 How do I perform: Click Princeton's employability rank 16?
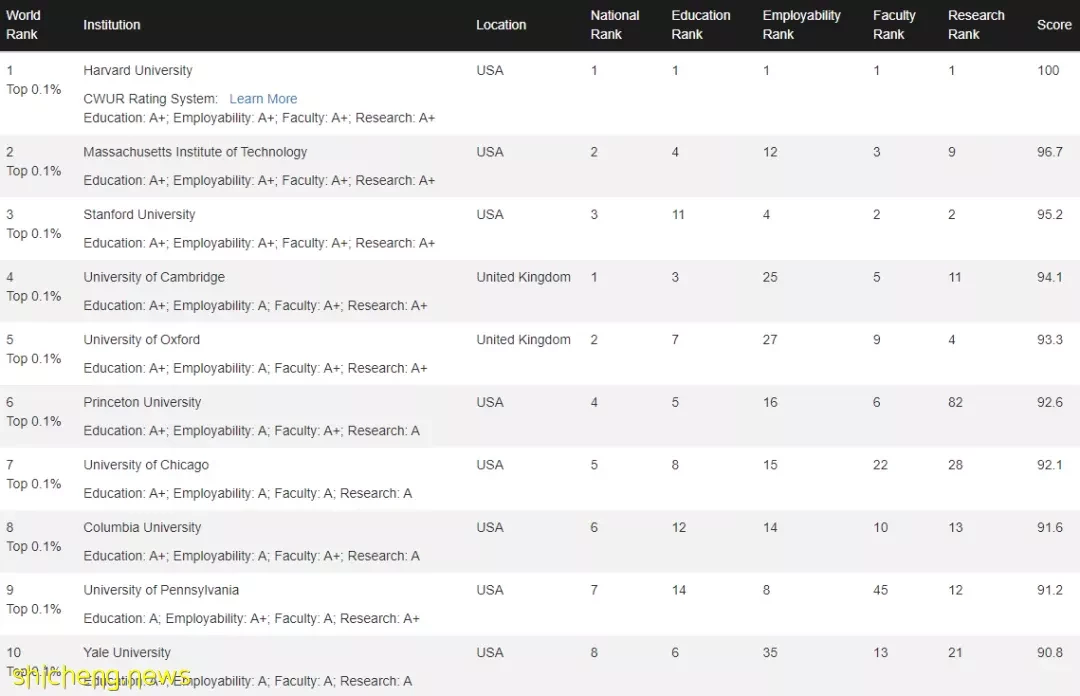coord(770,402)
